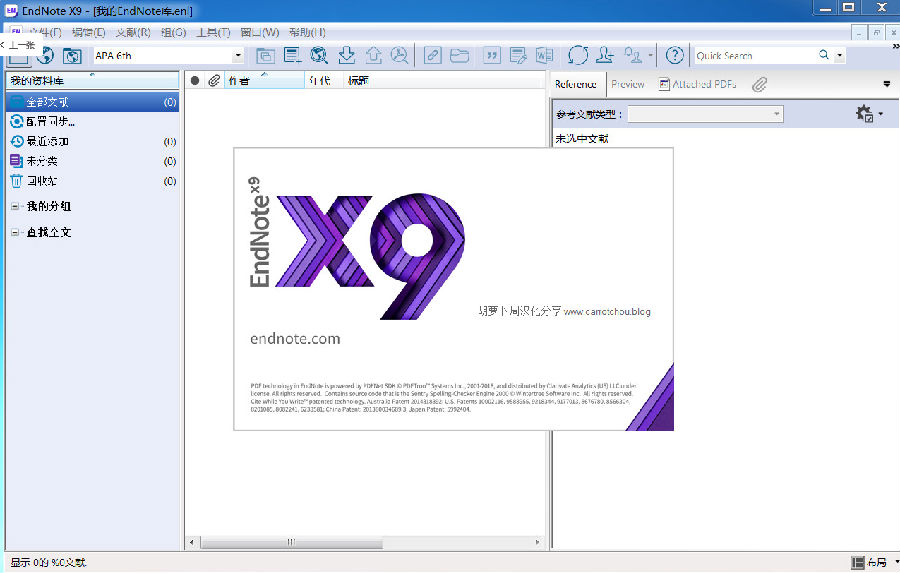Click the Open Link chain icon

pyautogui.click(x=432, y=56)
